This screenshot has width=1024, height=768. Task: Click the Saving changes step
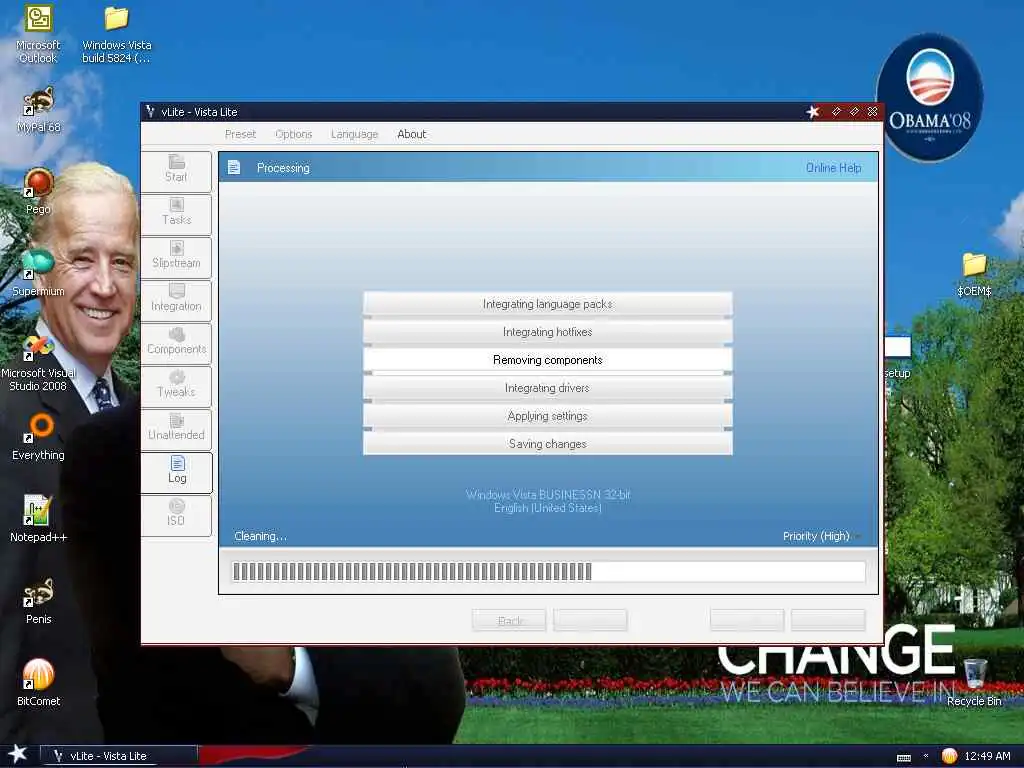click(x=547, y=444)
